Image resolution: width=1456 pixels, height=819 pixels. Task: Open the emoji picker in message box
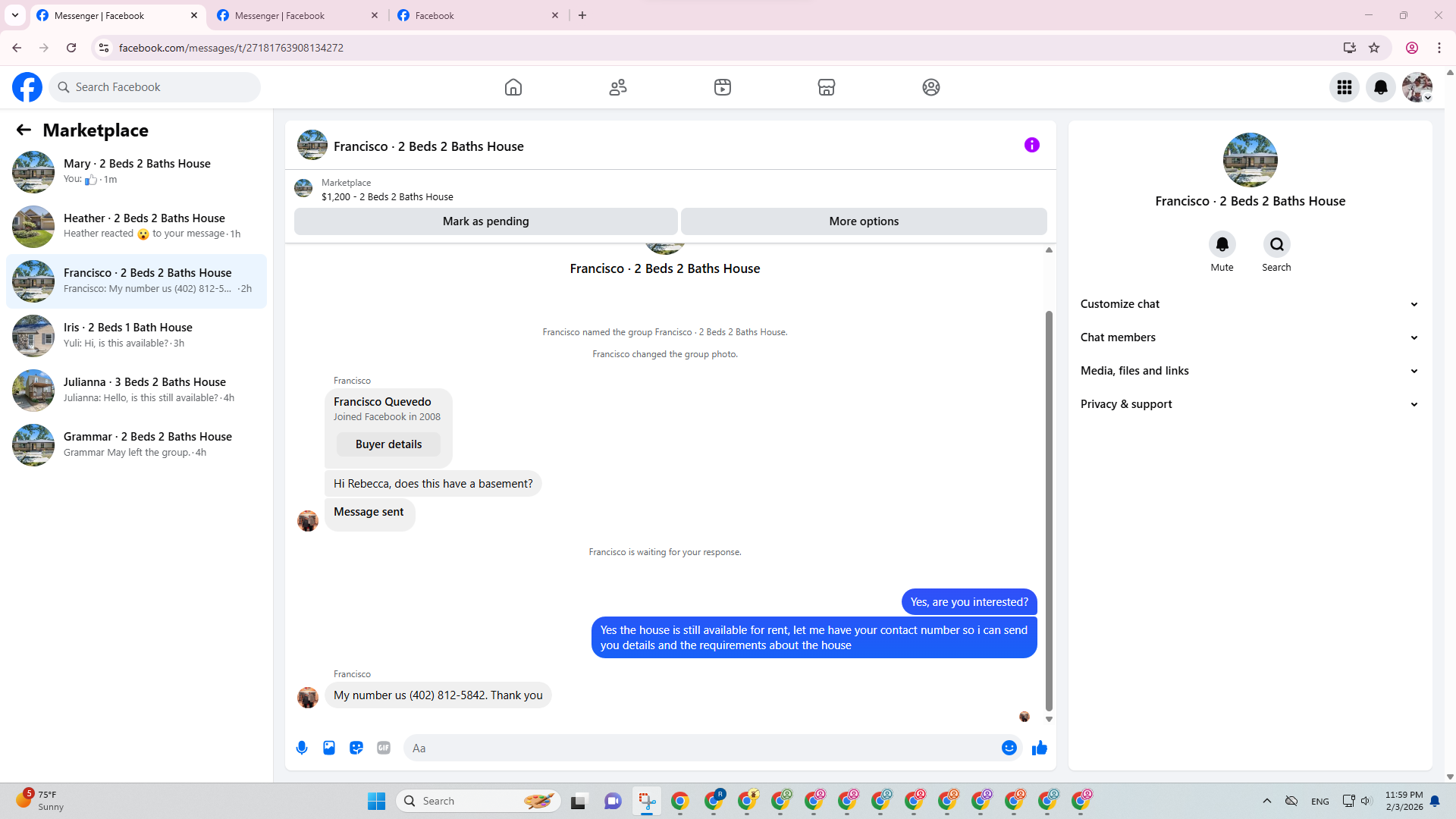(1009, 748)
